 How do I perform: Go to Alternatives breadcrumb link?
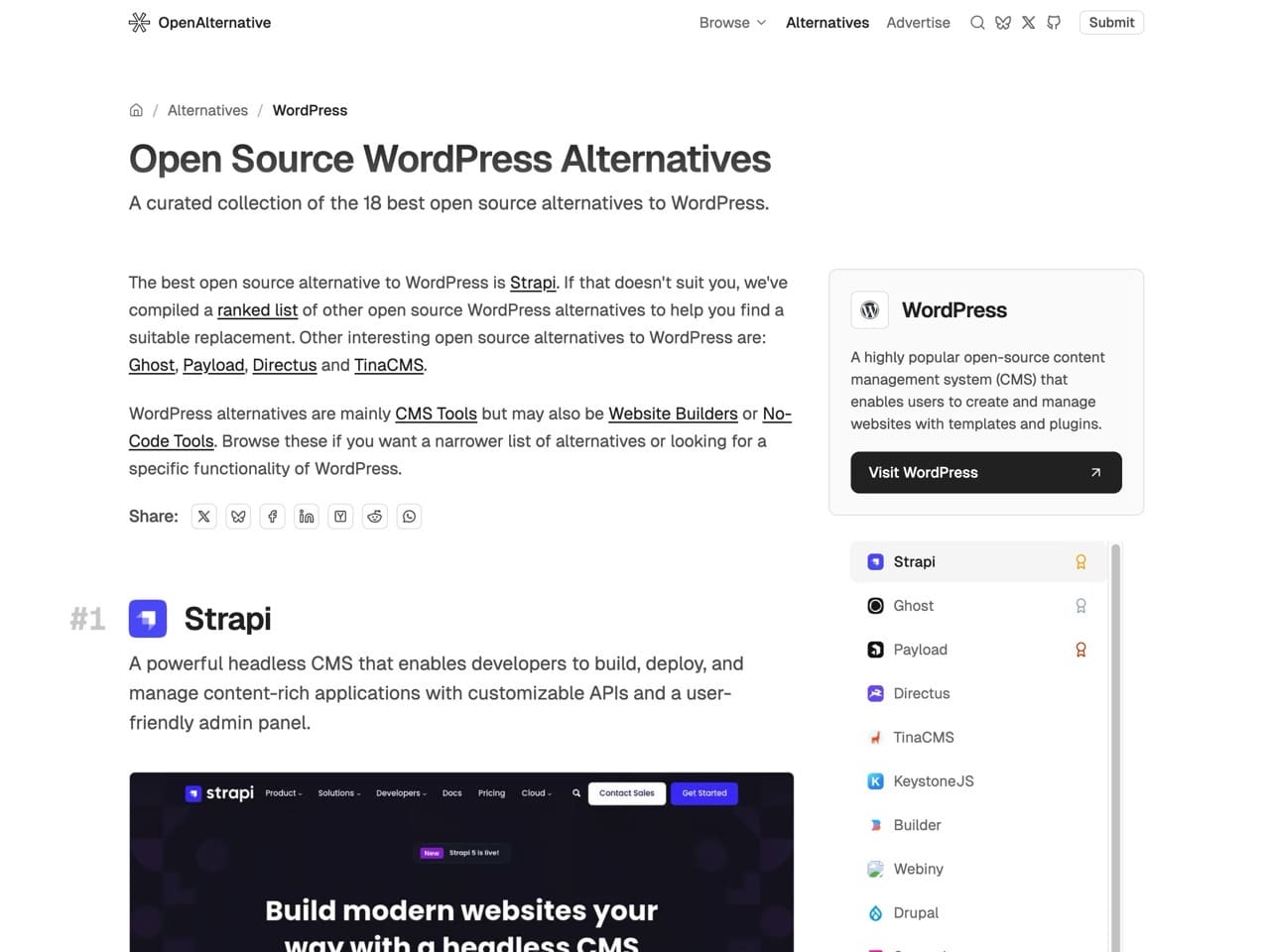tap(207, 110)
